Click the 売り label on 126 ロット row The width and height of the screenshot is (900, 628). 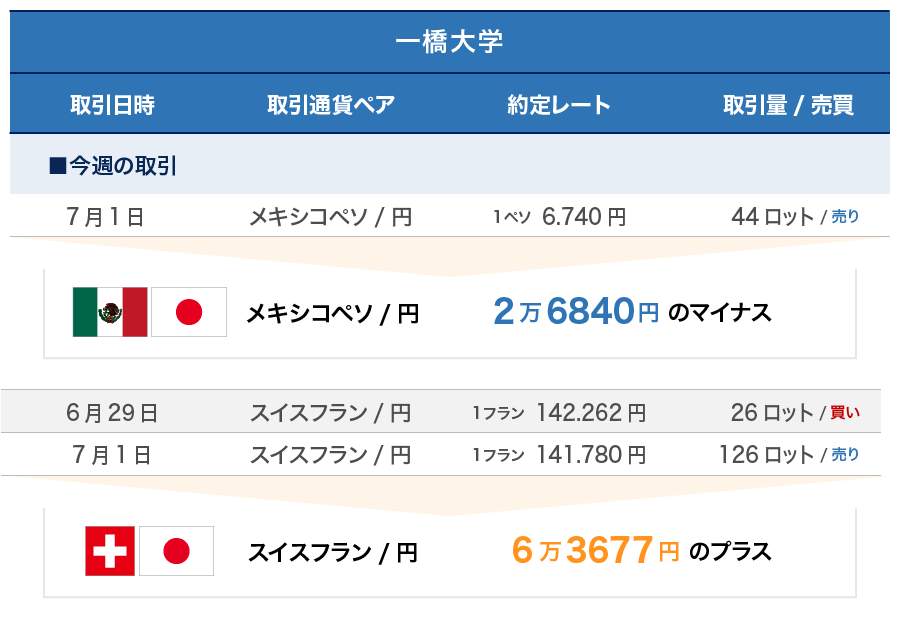click(845, 455)
